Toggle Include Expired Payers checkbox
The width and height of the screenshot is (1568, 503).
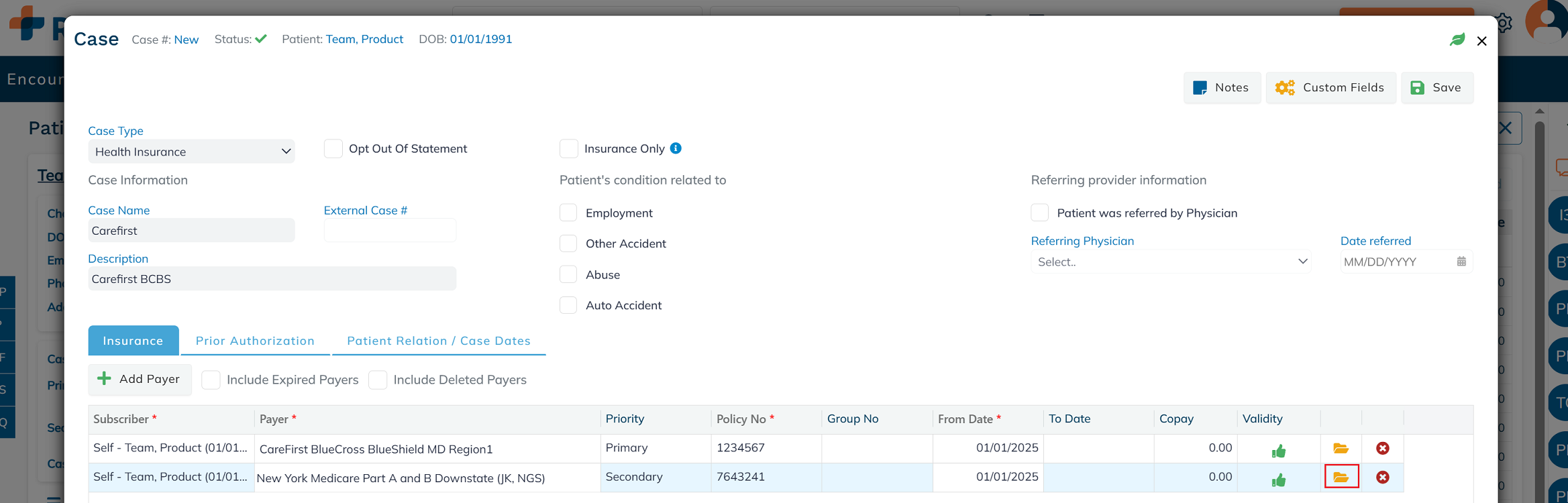pos(211,380)
